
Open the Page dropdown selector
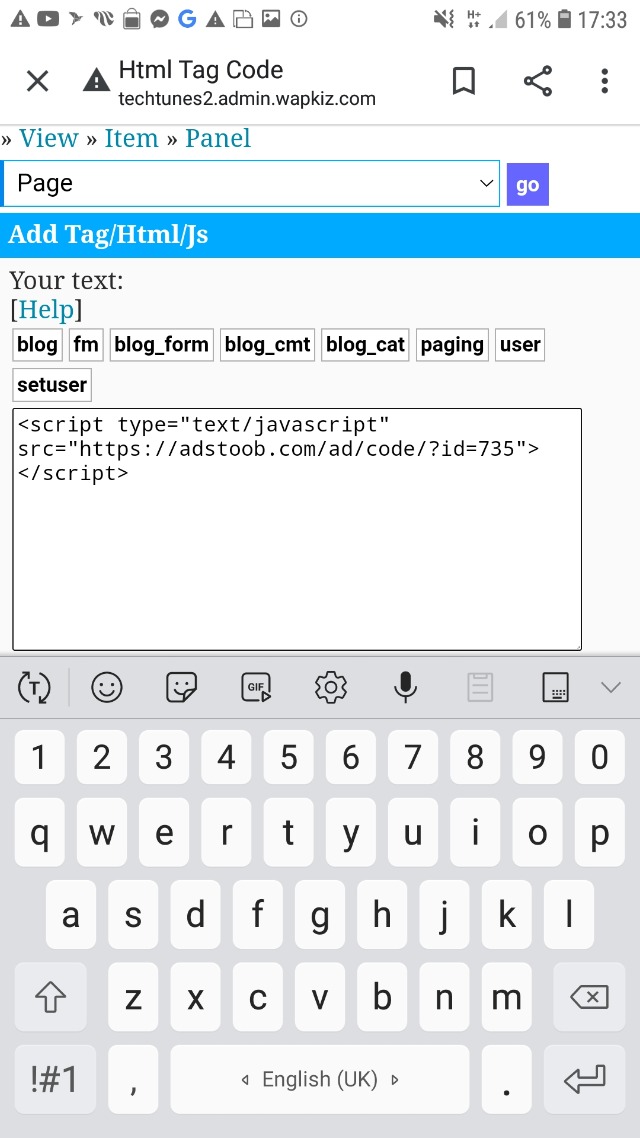click(x=250, y=184)
